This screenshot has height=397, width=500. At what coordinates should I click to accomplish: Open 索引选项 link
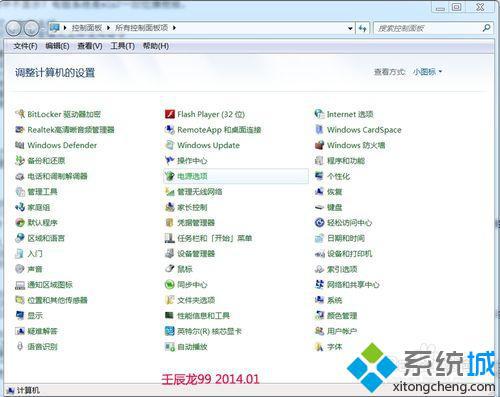click(x=342, y=269)
